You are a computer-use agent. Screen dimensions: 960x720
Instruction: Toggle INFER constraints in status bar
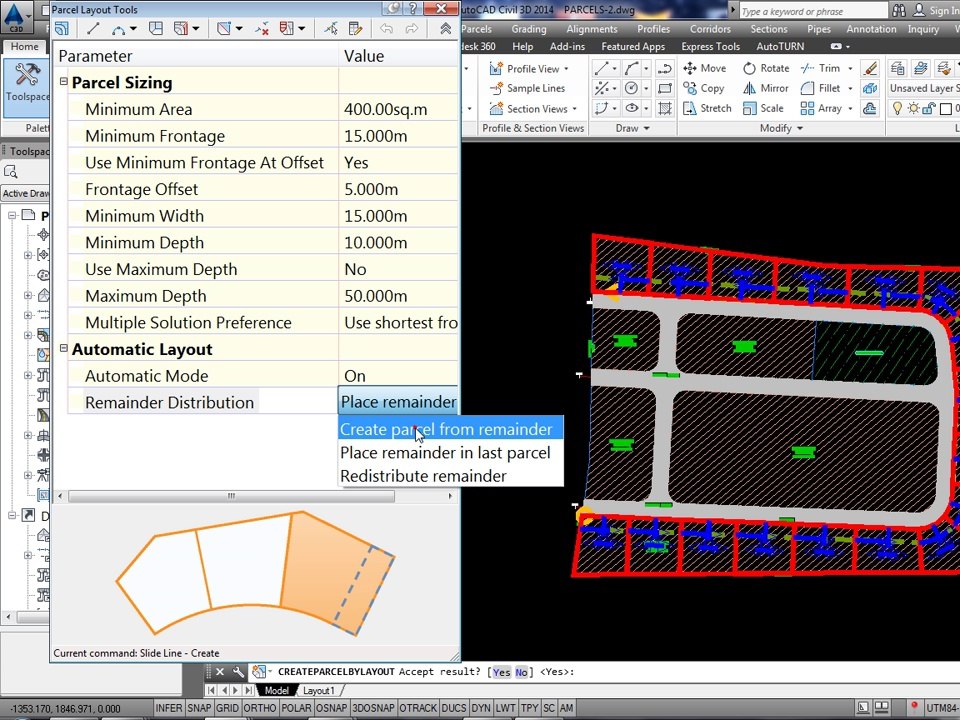point(168,708)
